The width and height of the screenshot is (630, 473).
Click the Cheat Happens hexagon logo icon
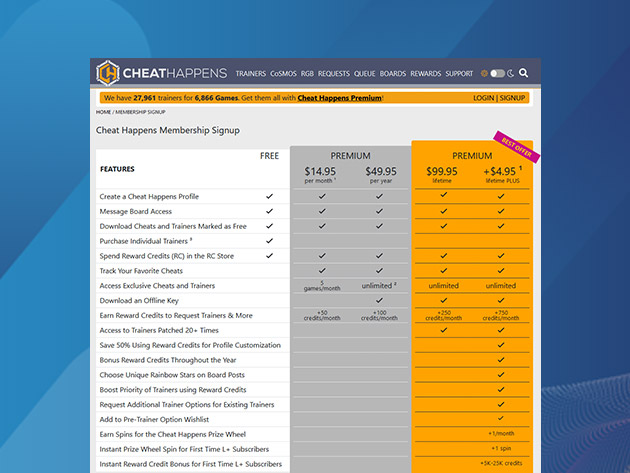(108, 73)
